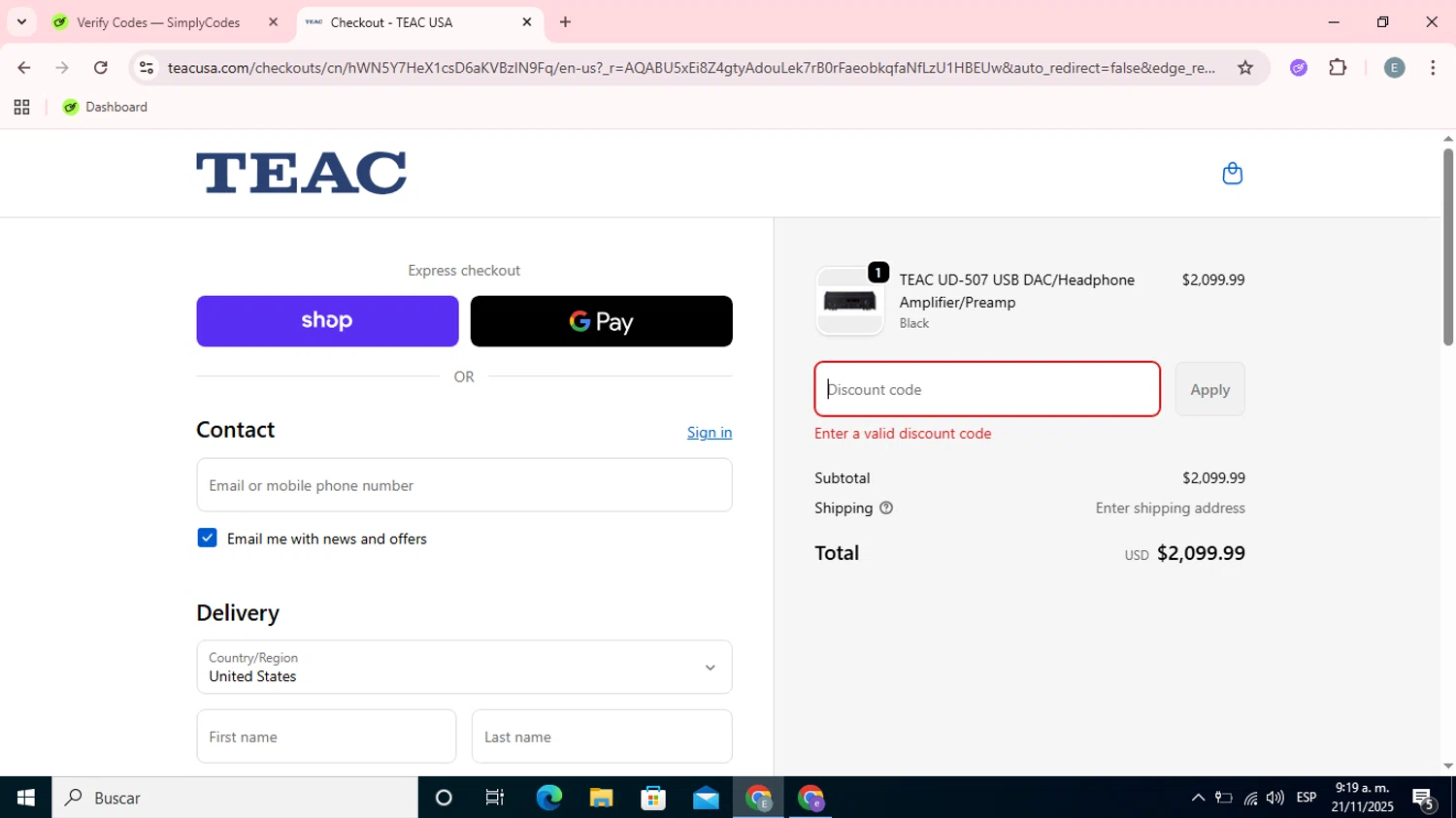Click the shipping help question mark icon
1456x818 pixels.
coord(886,507)
